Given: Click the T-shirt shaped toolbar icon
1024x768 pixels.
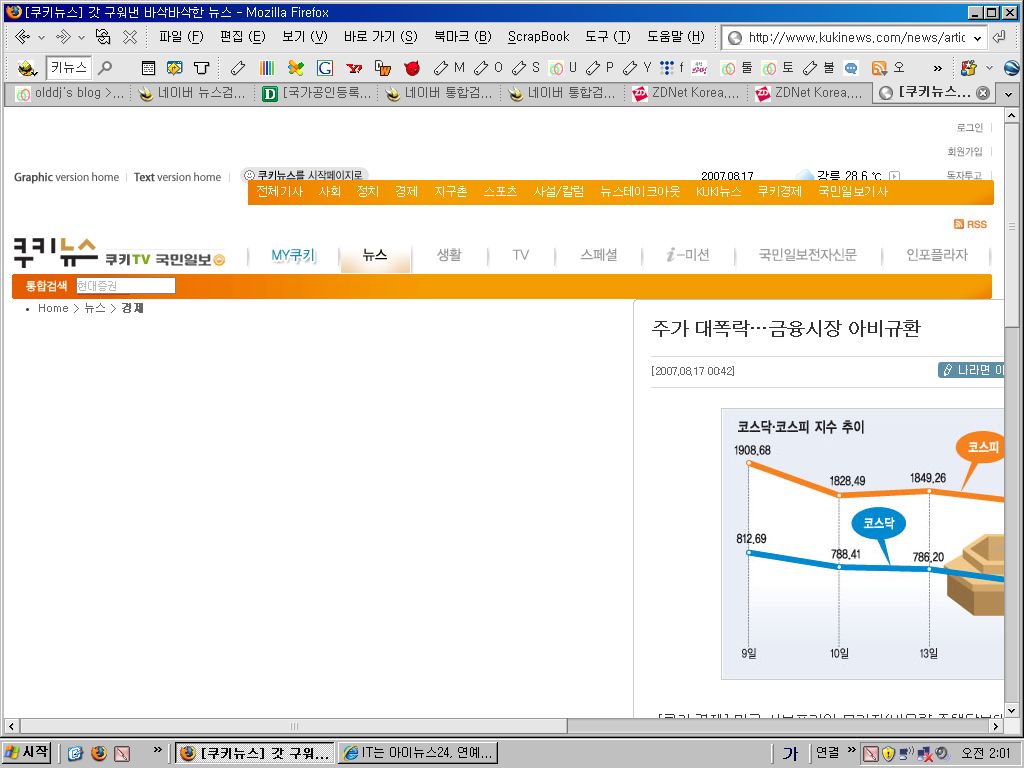Looking at the screenshot, I should [202, 67].
